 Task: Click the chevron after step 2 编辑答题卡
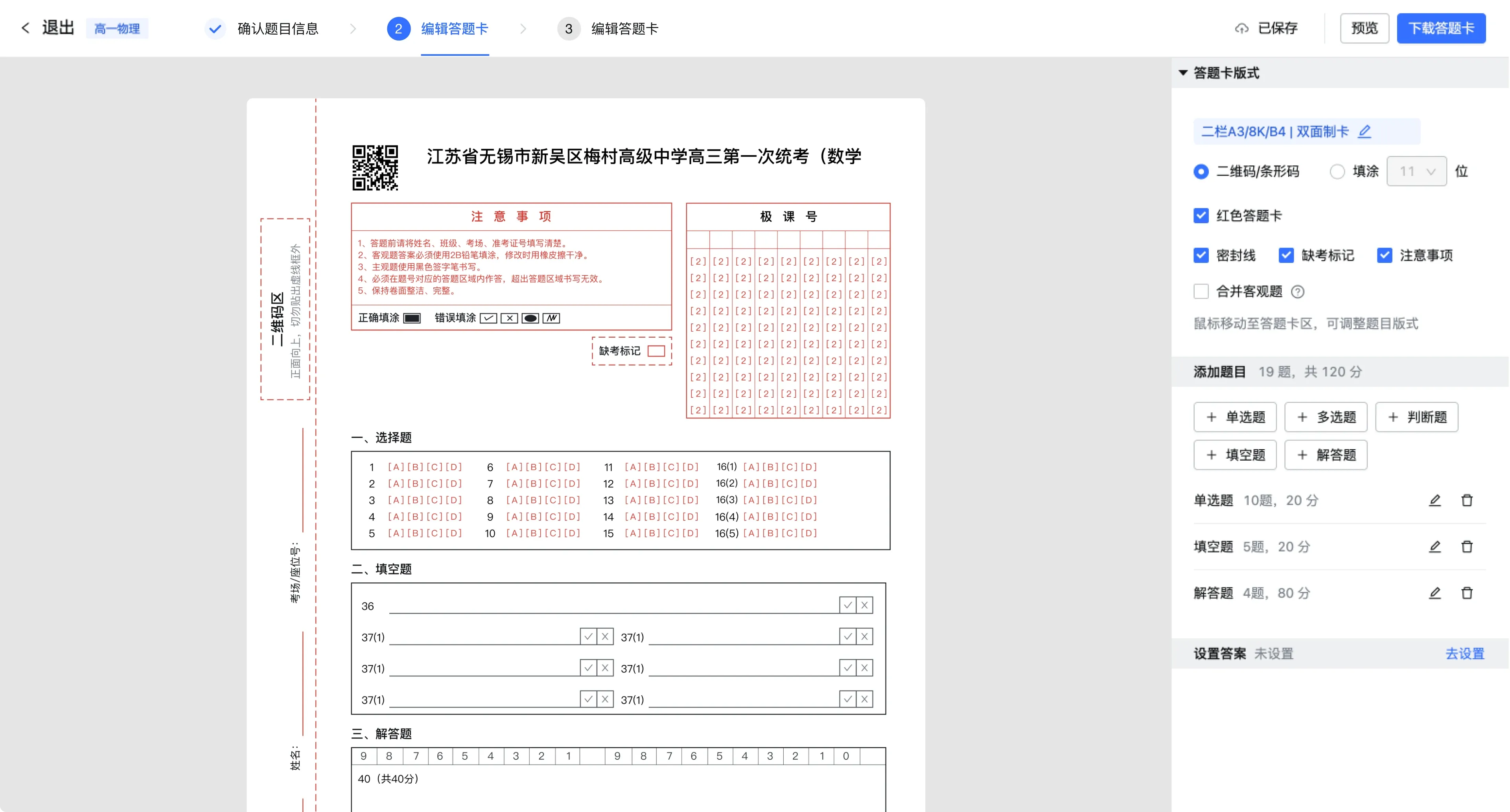[523, 28]
